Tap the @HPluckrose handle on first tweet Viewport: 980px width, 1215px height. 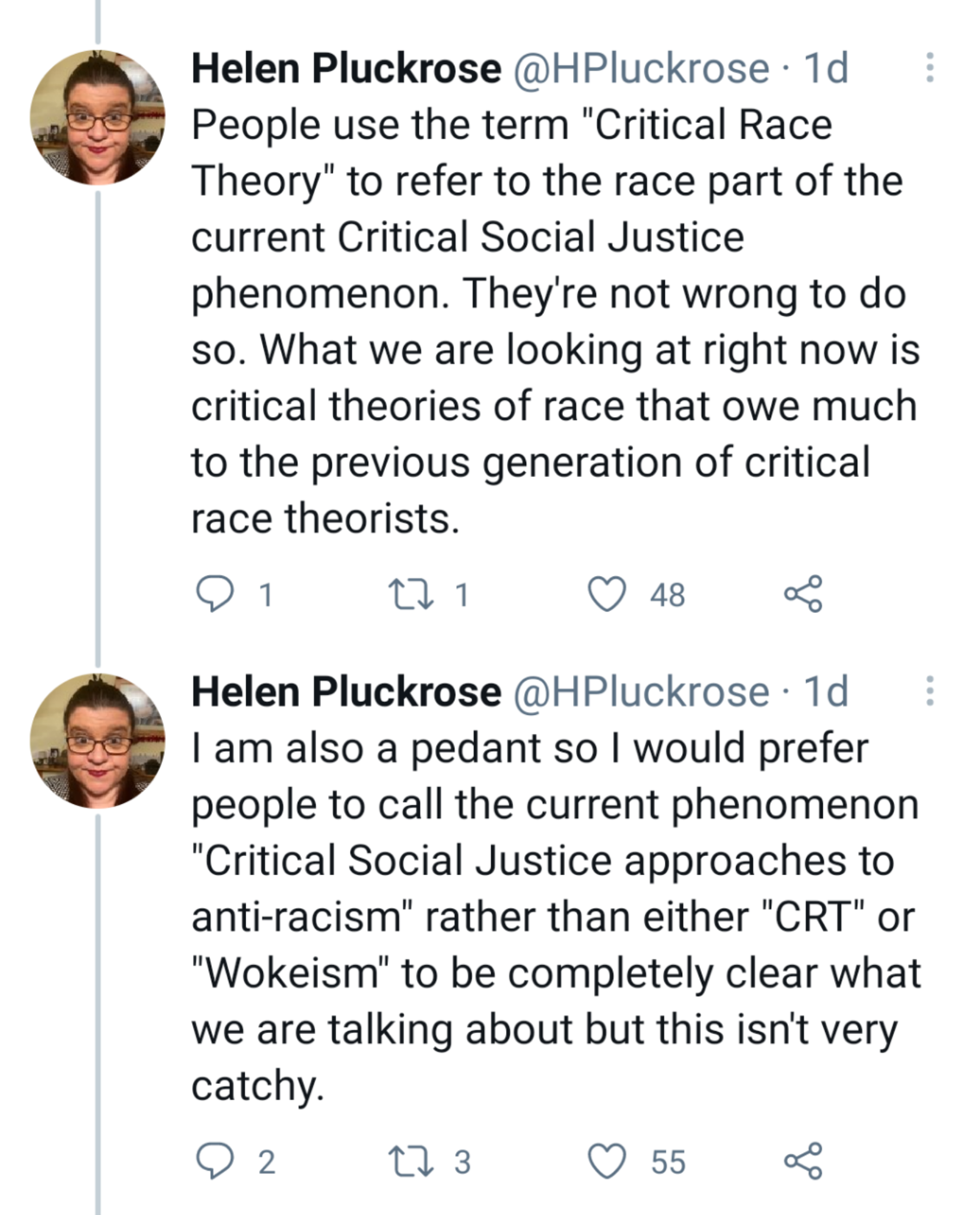tap(641, 69)
